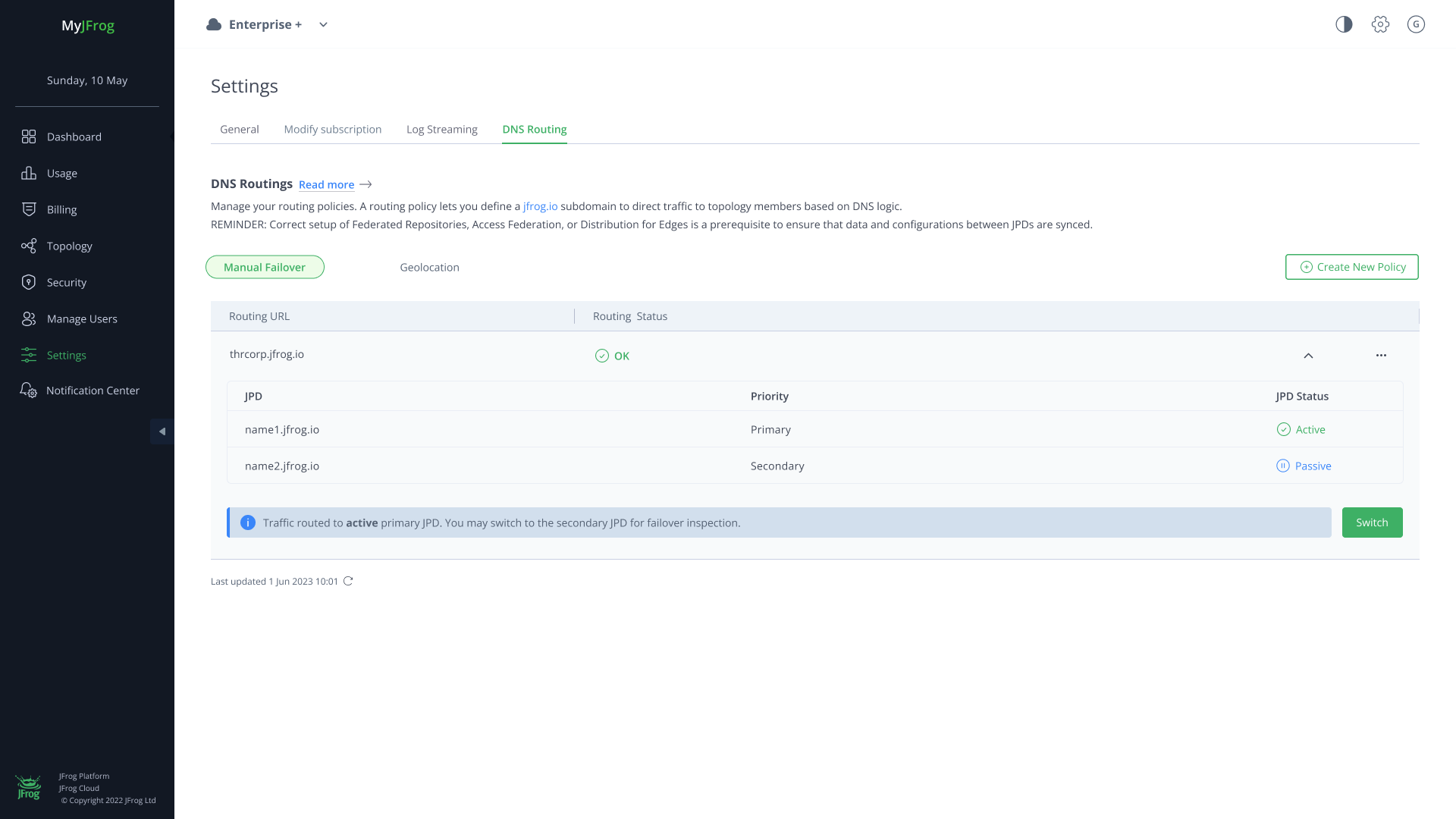Open the Billing section
The image size is (1456, 819).
tap(61, 209)
